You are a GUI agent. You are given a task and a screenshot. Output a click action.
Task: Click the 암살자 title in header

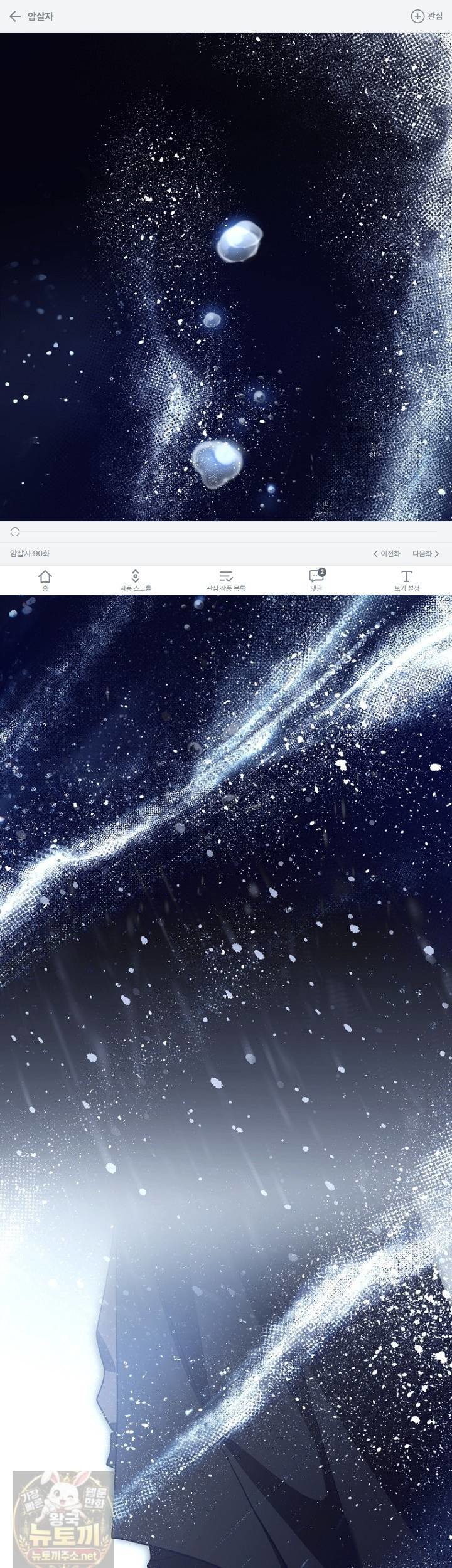tap(41, 17)
